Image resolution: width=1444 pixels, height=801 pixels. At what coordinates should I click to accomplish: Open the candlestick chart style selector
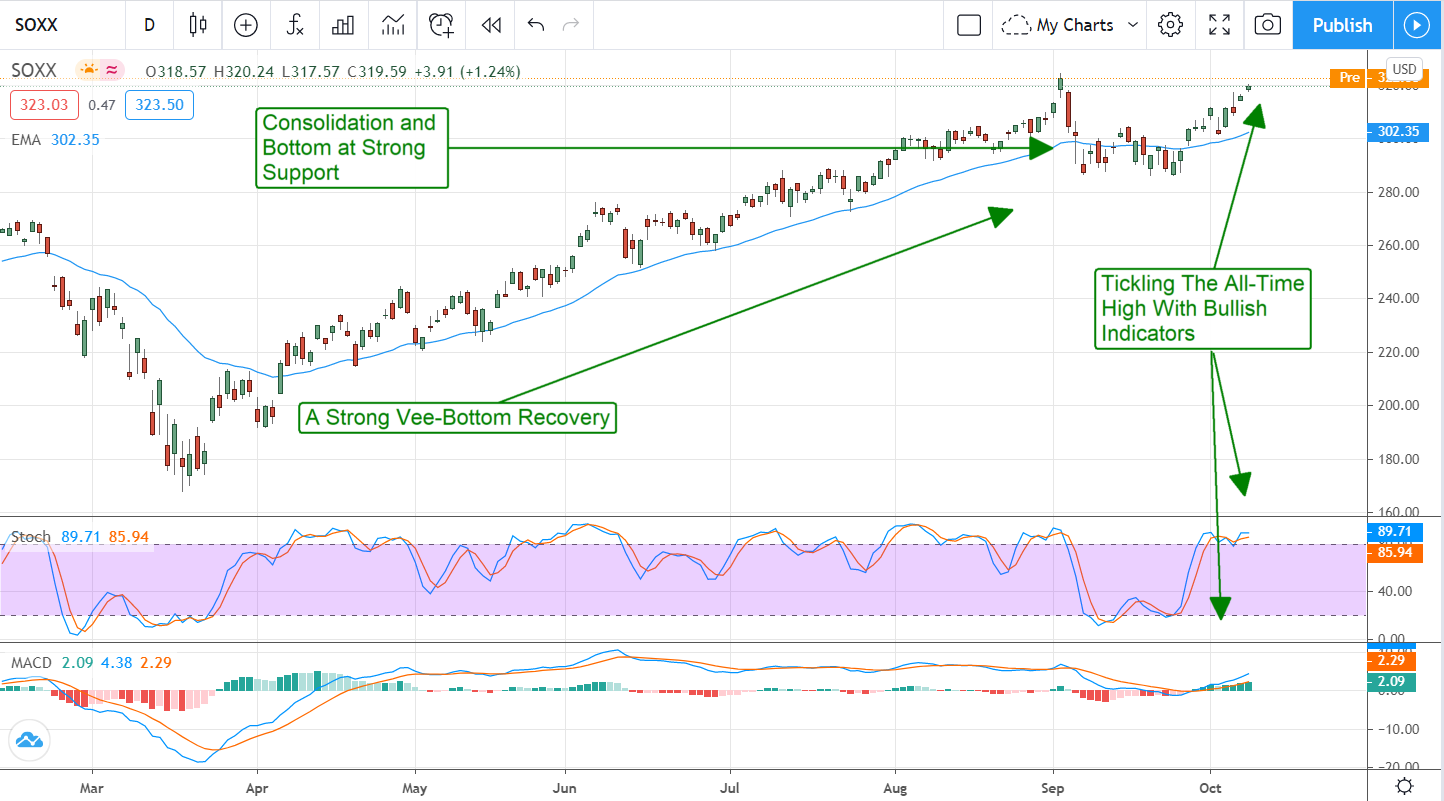(x=197, y=25)
